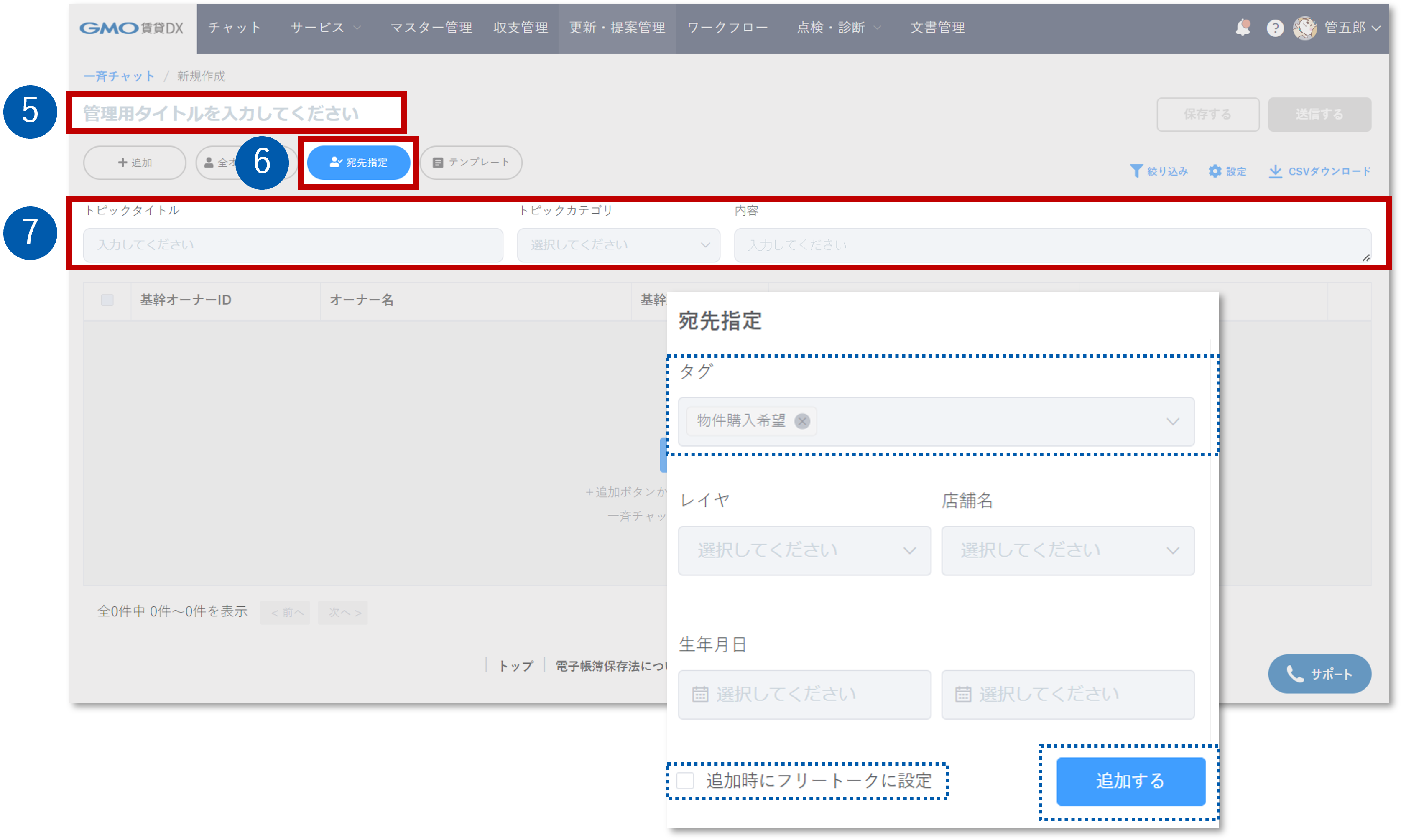Expand トピックカテゴリ select box
This screenshot has width=1401, height=840.
pos(618,245)
